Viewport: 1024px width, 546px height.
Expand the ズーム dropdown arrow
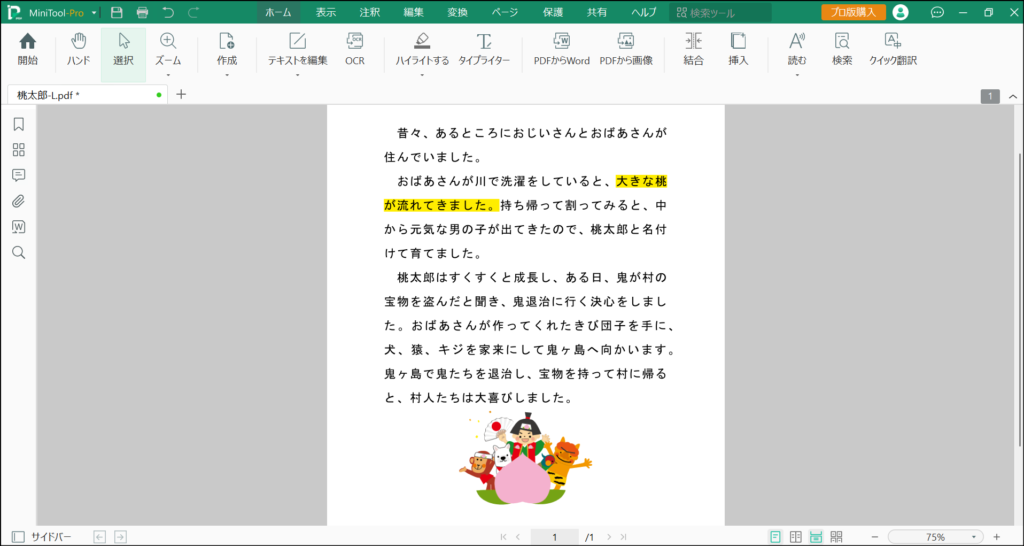click(x=168, y=75)
